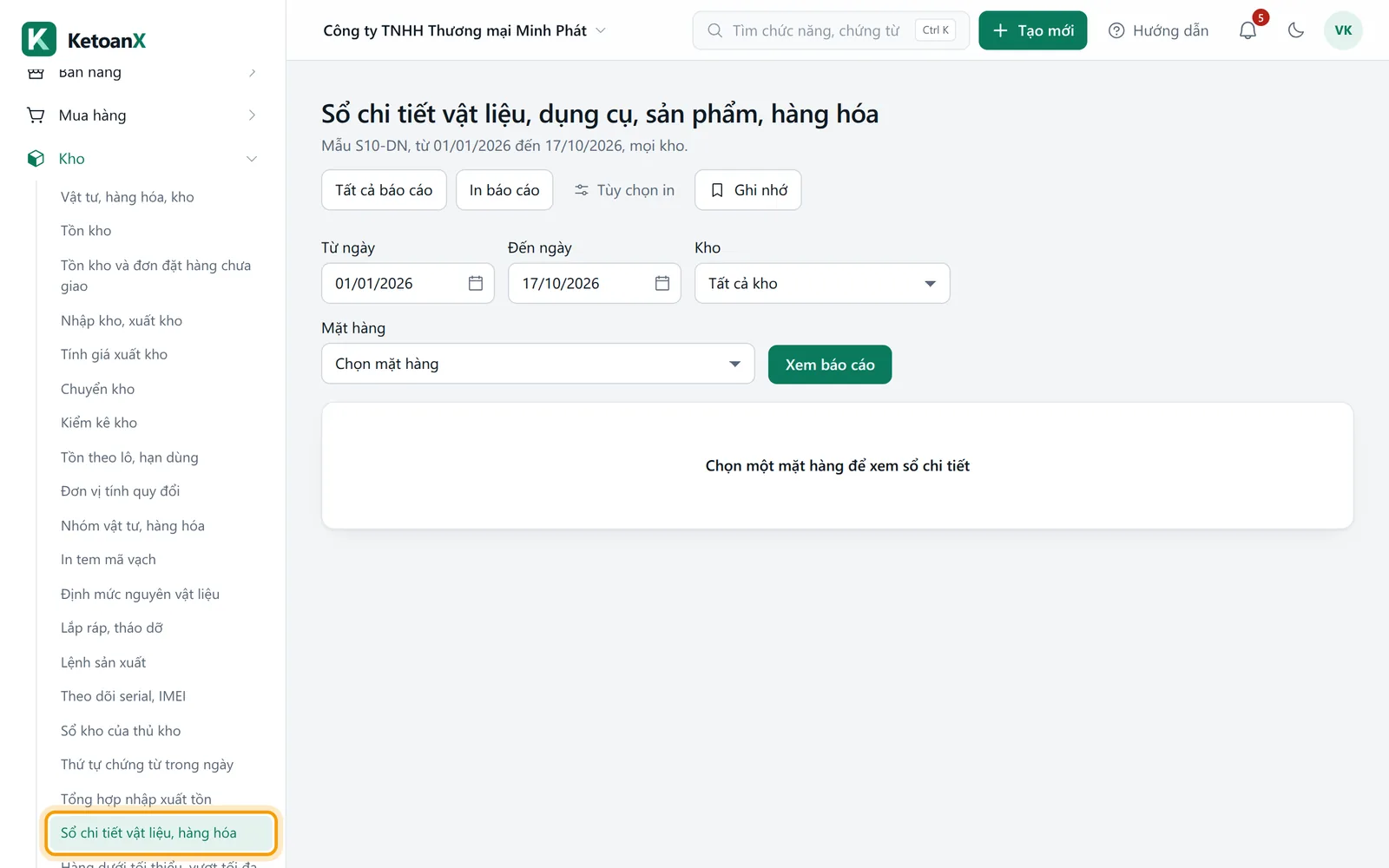The image size is (1389, 868).
Task: Switch company via Minh Phát dropdown
Action: [464, 30]
